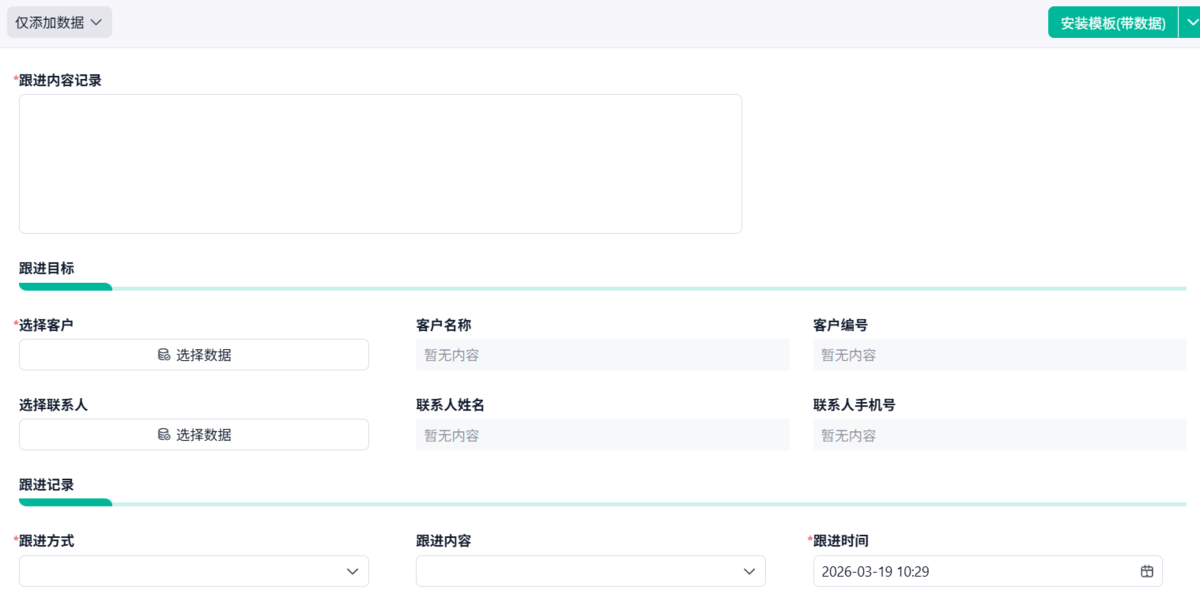Click database icon in 选择联系人 button
Image resolution: width=1200 pixels, height=609 pixels.
pyautogui.click(x=164, y=435)
